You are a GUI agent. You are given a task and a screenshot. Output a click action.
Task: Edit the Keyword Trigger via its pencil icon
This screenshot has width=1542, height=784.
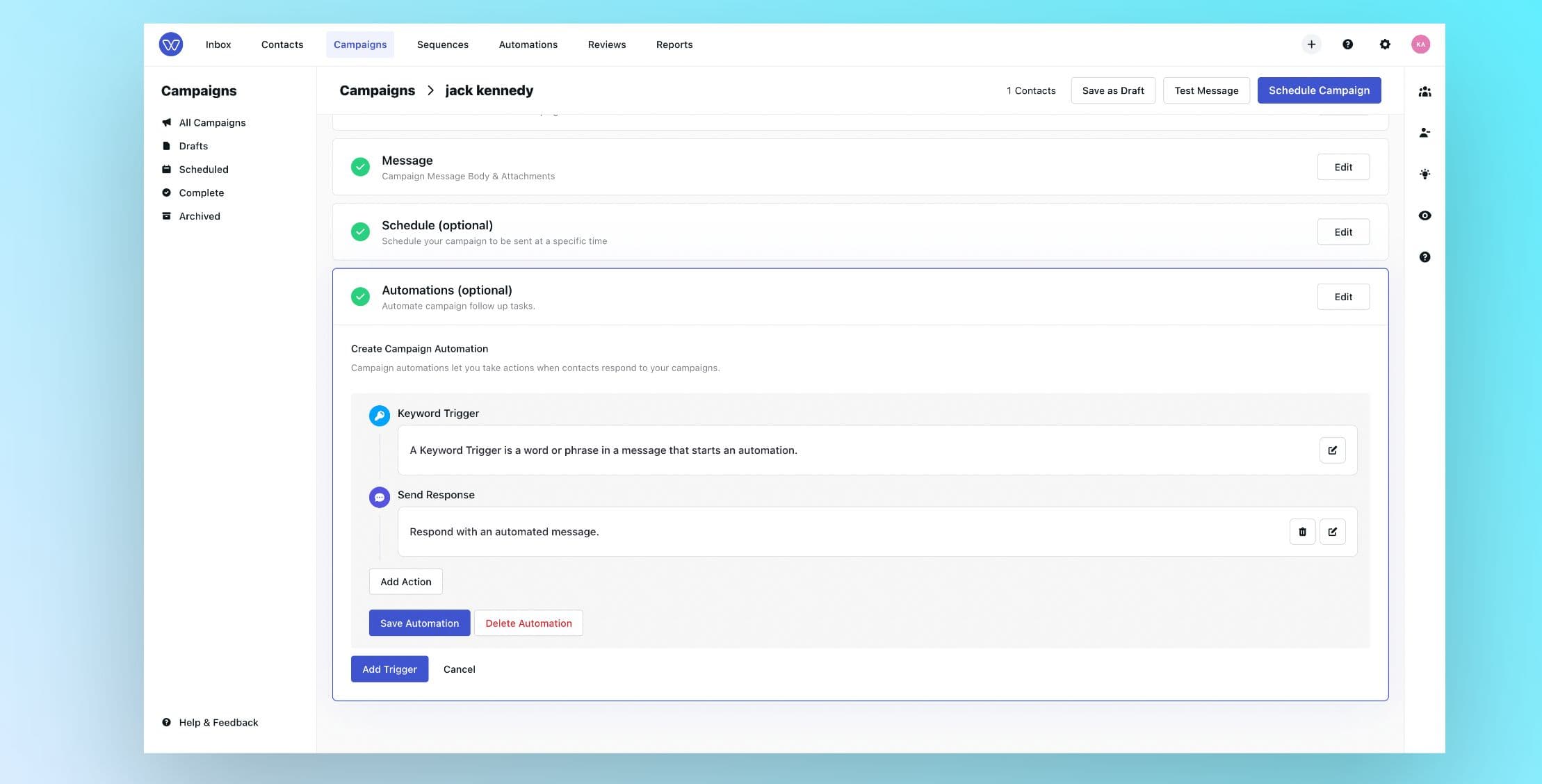[1333, 450]
